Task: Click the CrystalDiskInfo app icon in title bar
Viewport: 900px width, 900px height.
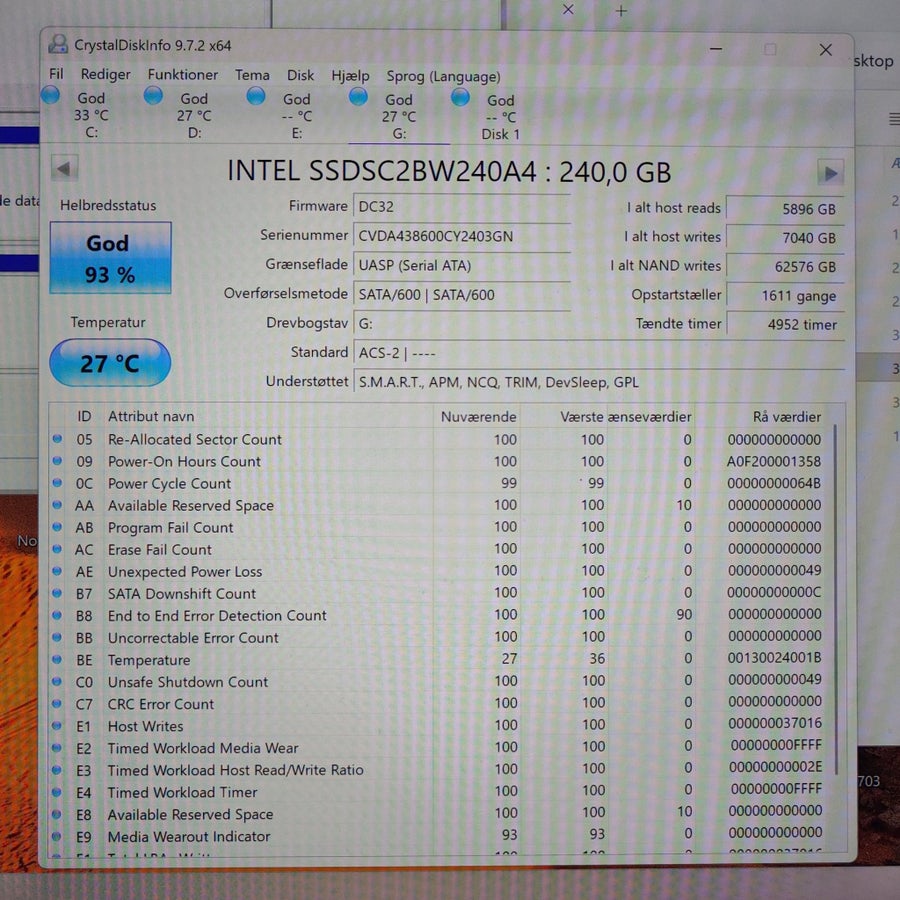Action: click(58, 44)
